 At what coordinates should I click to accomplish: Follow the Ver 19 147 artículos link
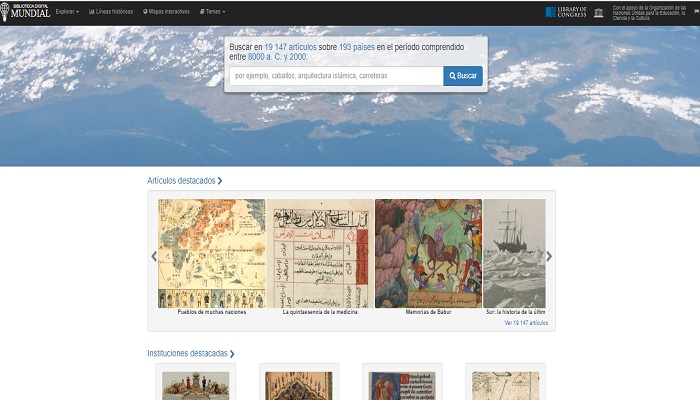[x=526, y=323]
